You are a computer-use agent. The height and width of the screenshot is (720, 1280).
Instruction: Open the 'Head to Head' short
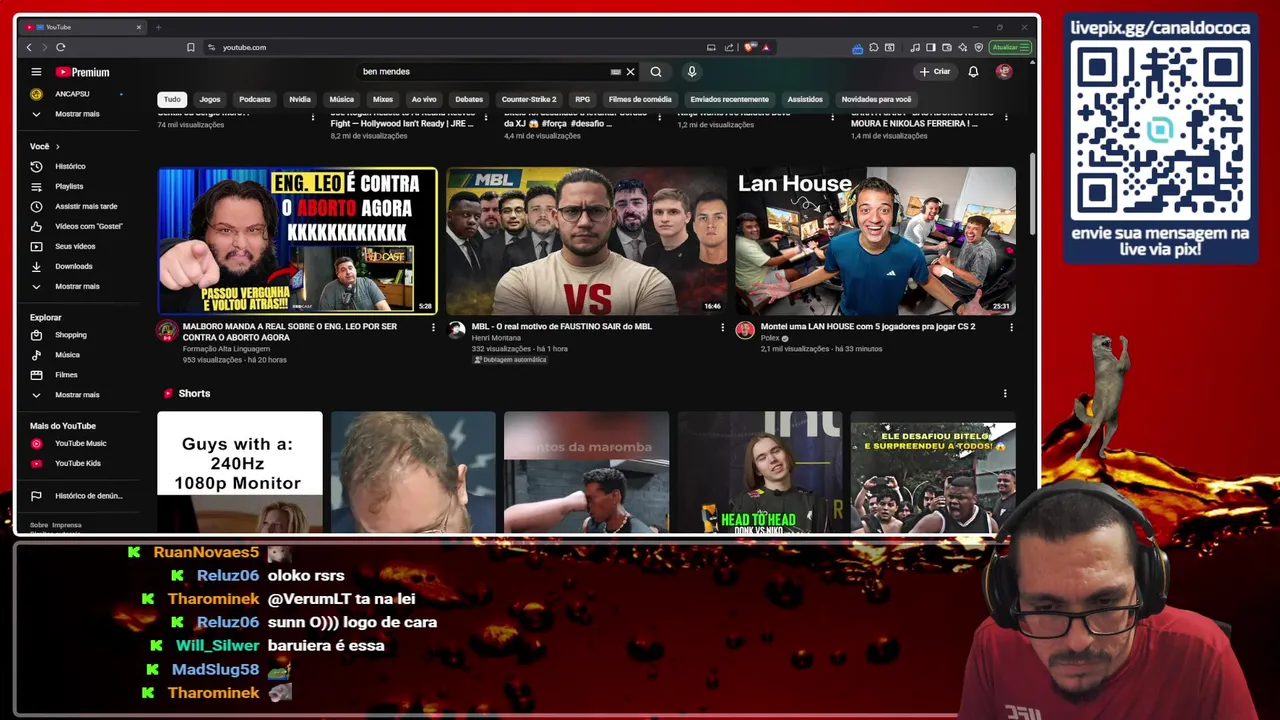(x=760, y=472)
